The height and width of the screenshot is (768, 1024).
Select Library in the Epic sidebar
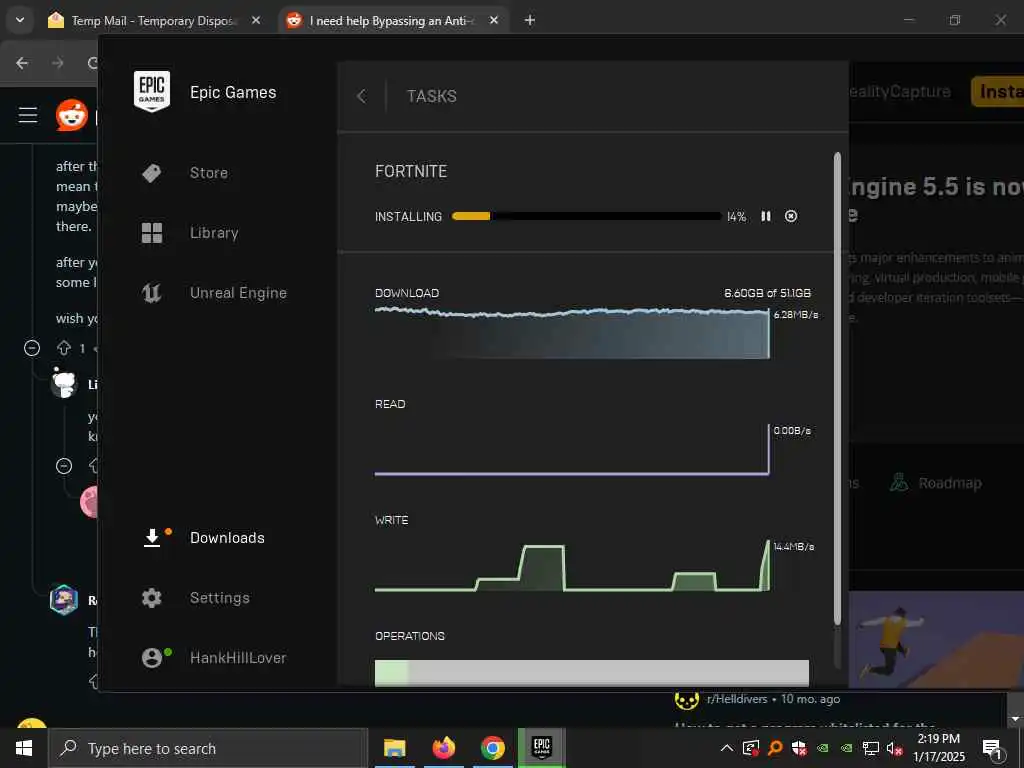pyautogui.click(x=214, y=233)
